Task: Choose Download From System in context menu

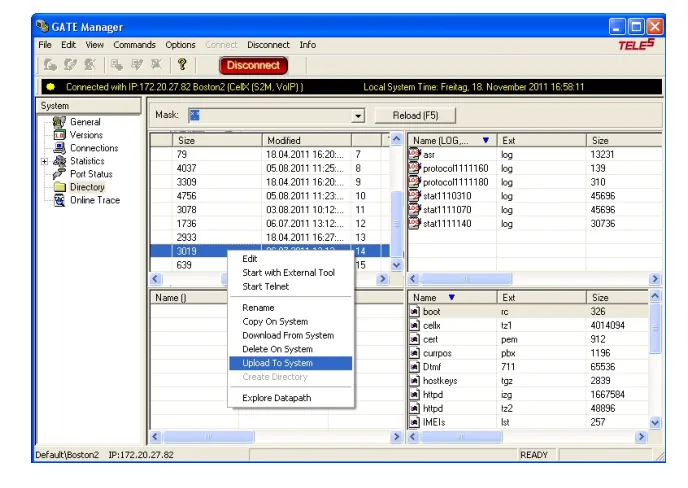Action: click(290, 335)
